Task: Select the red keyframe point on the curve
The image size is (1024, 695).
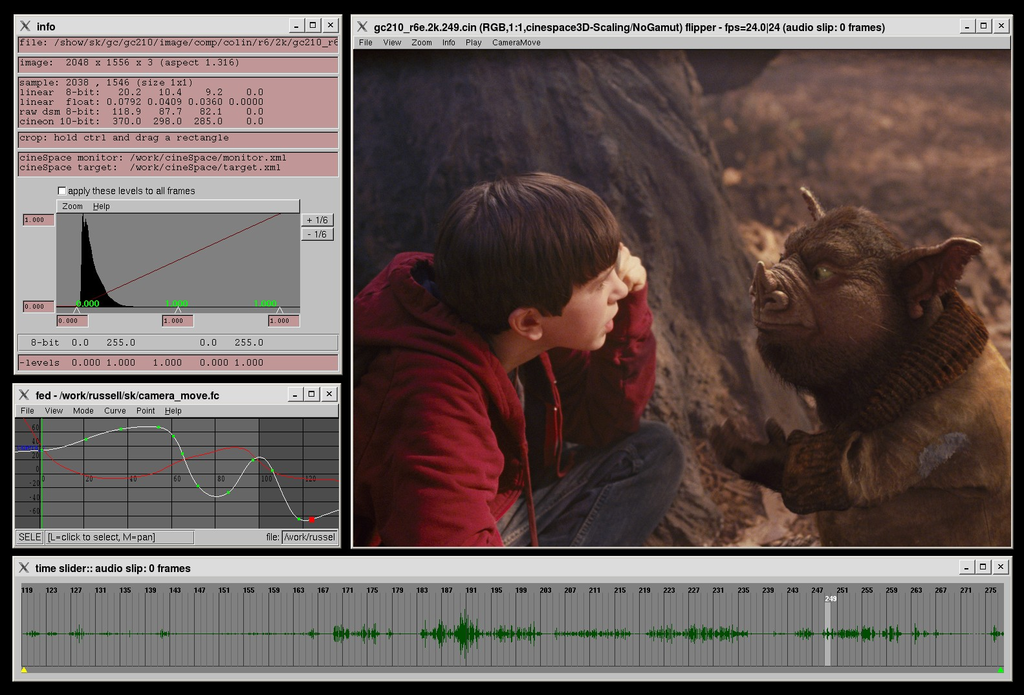Action: click(311, 519)
